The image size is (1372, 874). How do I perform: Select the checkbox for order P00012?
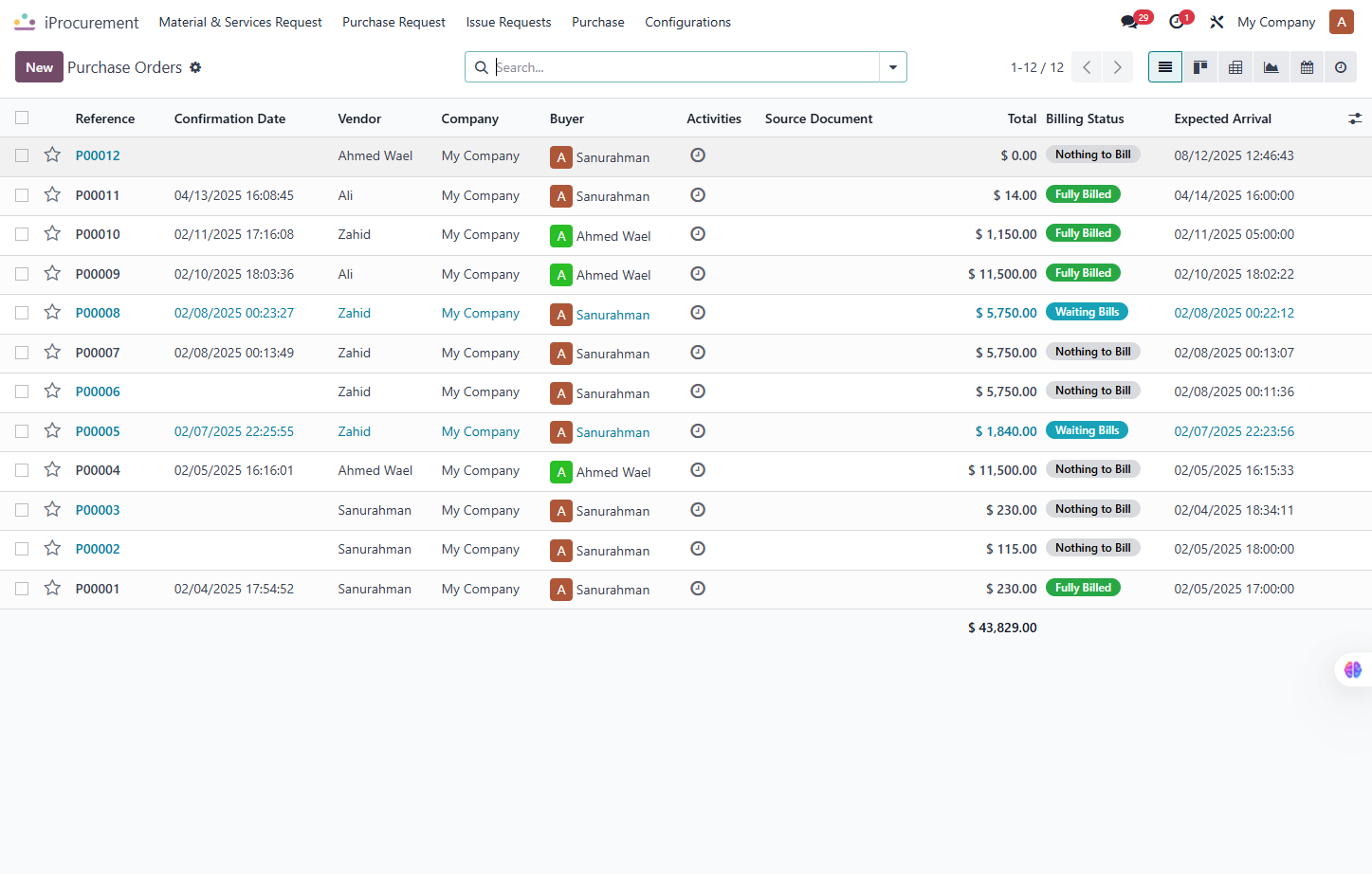(x=22, y=155)
